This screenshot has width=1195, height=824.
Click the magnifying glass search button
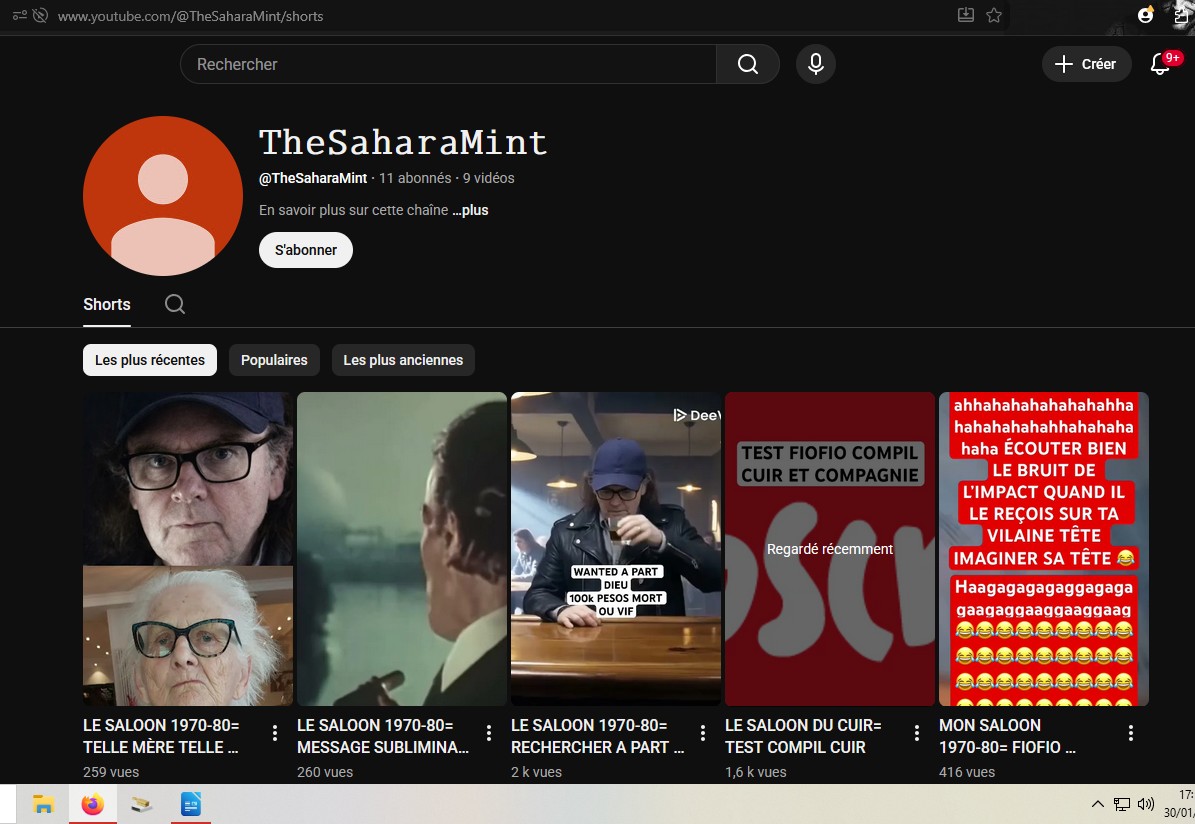747,64
